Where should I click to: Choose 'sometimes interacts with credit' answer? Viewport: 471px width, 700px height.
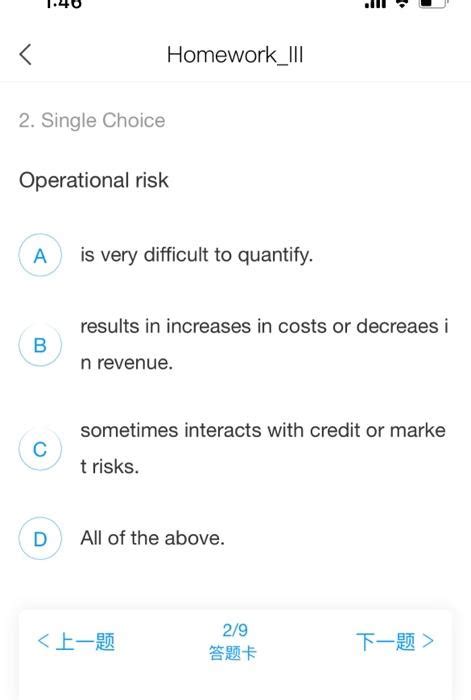[x=263, y=449]
